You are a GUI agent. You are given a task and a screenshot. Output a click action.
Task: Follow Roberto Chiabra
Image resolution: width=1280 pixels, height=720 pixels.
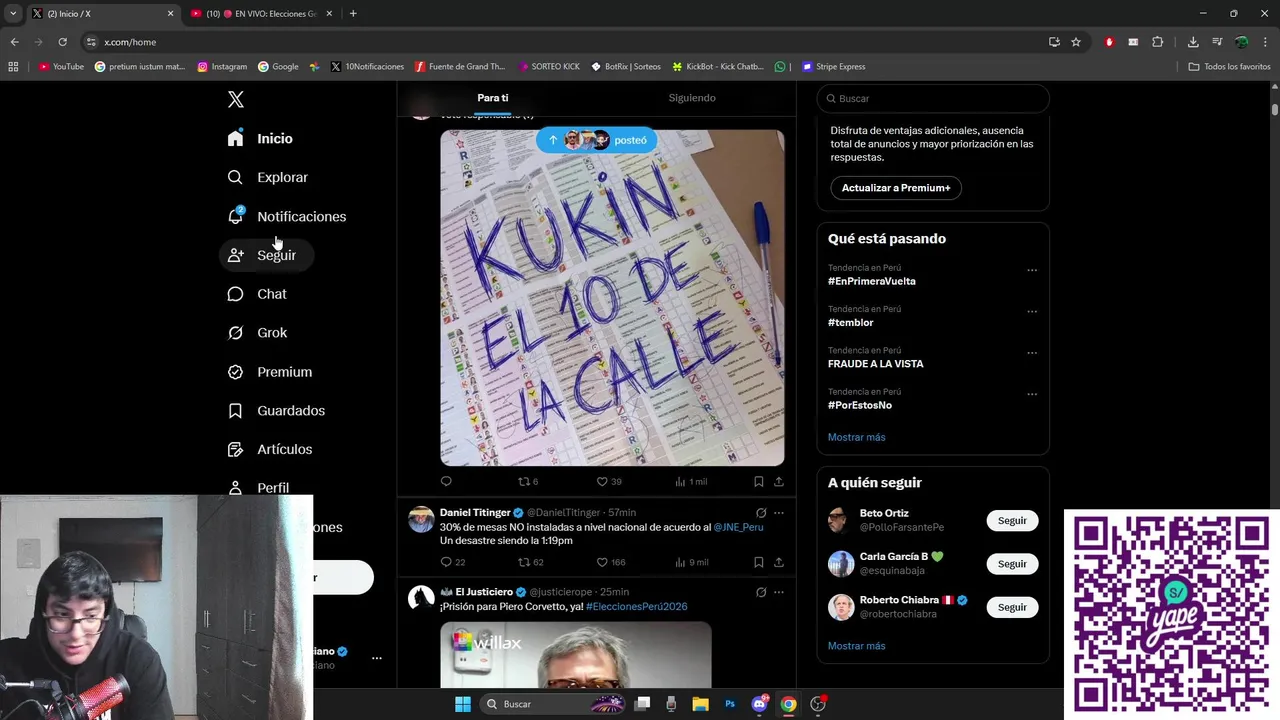coord(1012,607)
